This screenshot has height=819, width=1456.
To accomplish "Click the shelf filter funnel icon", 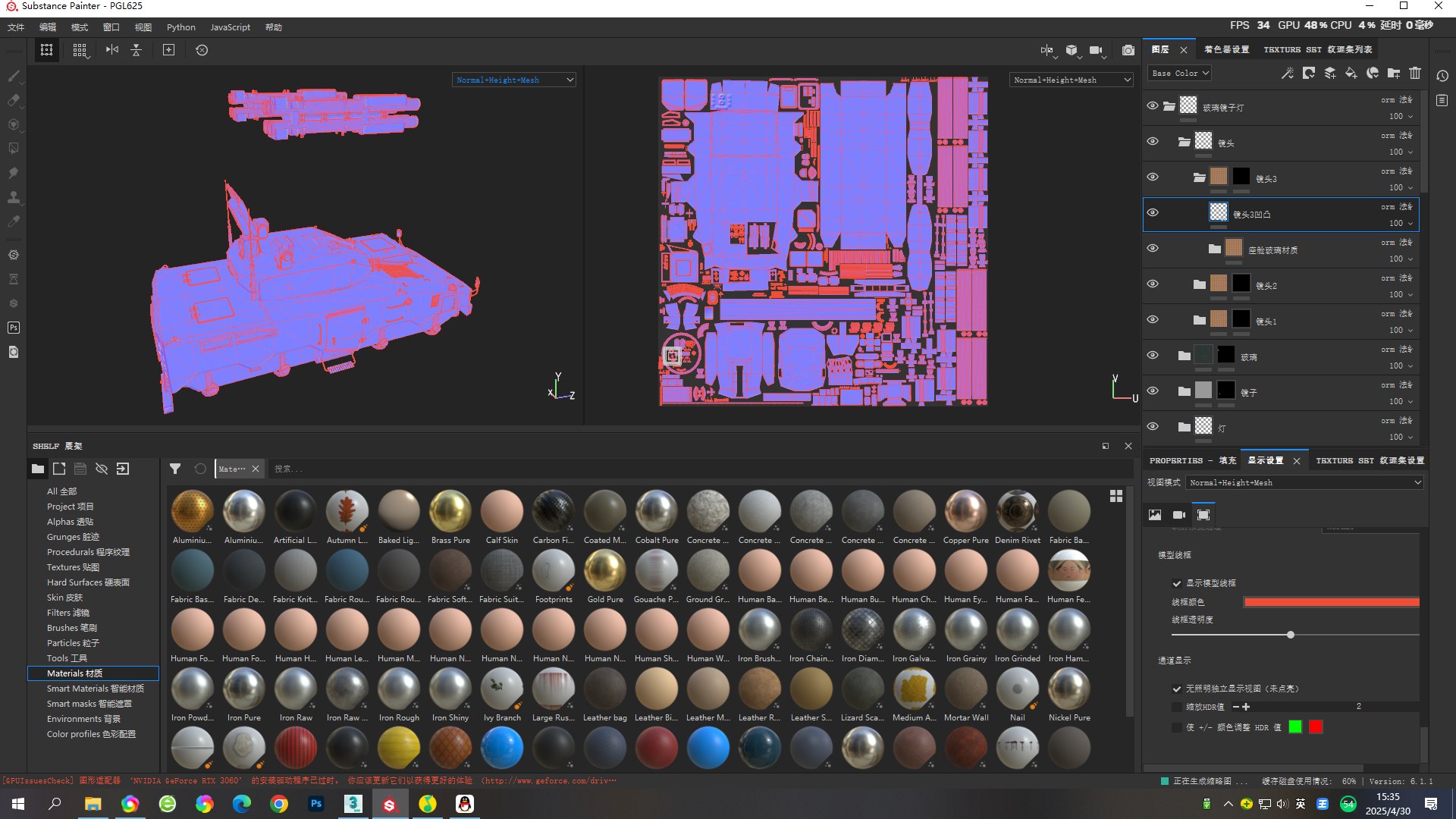I will (175, 469).
